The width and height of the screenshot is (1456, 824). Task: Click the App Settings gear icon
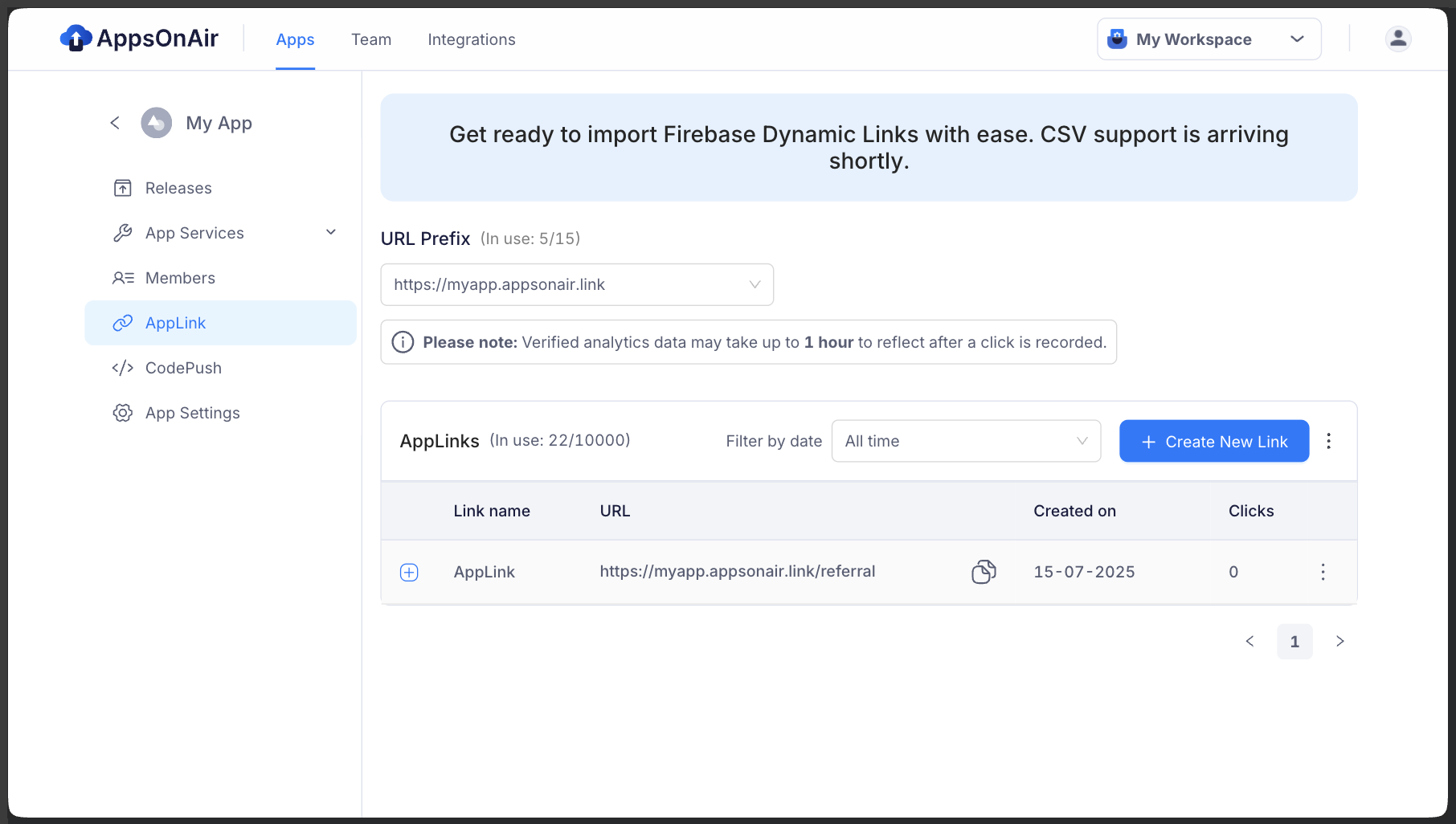123,413
